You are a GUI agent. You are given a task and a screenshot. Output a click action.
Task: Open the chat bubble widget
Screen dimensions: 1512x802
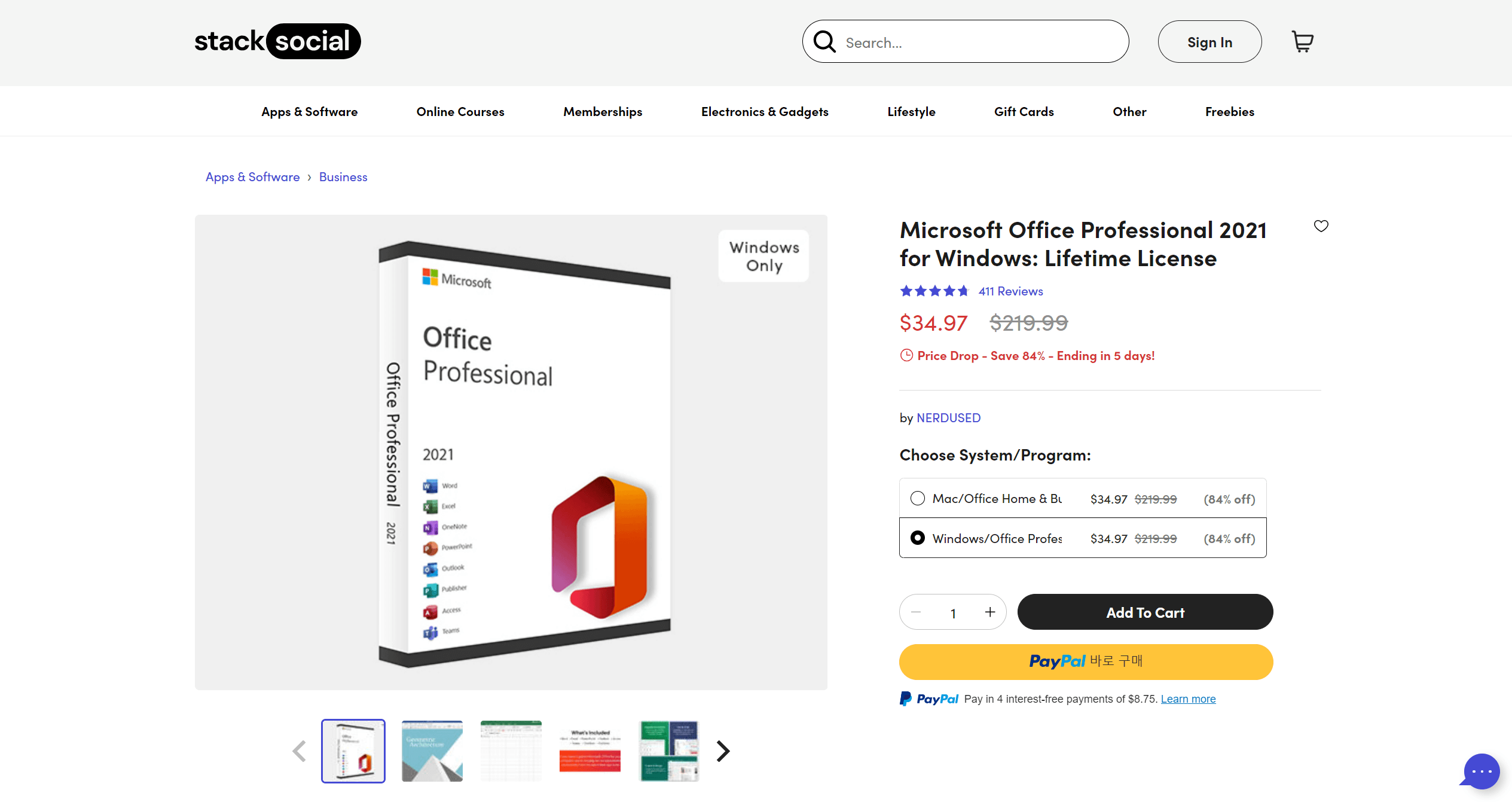1481,771
